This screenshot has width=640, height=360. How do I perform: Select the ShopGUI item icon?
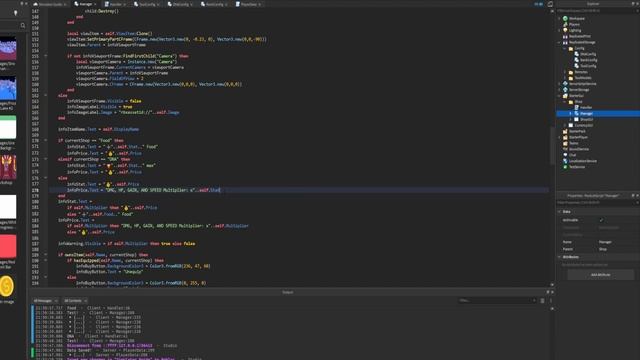click(x=577, y=119)
